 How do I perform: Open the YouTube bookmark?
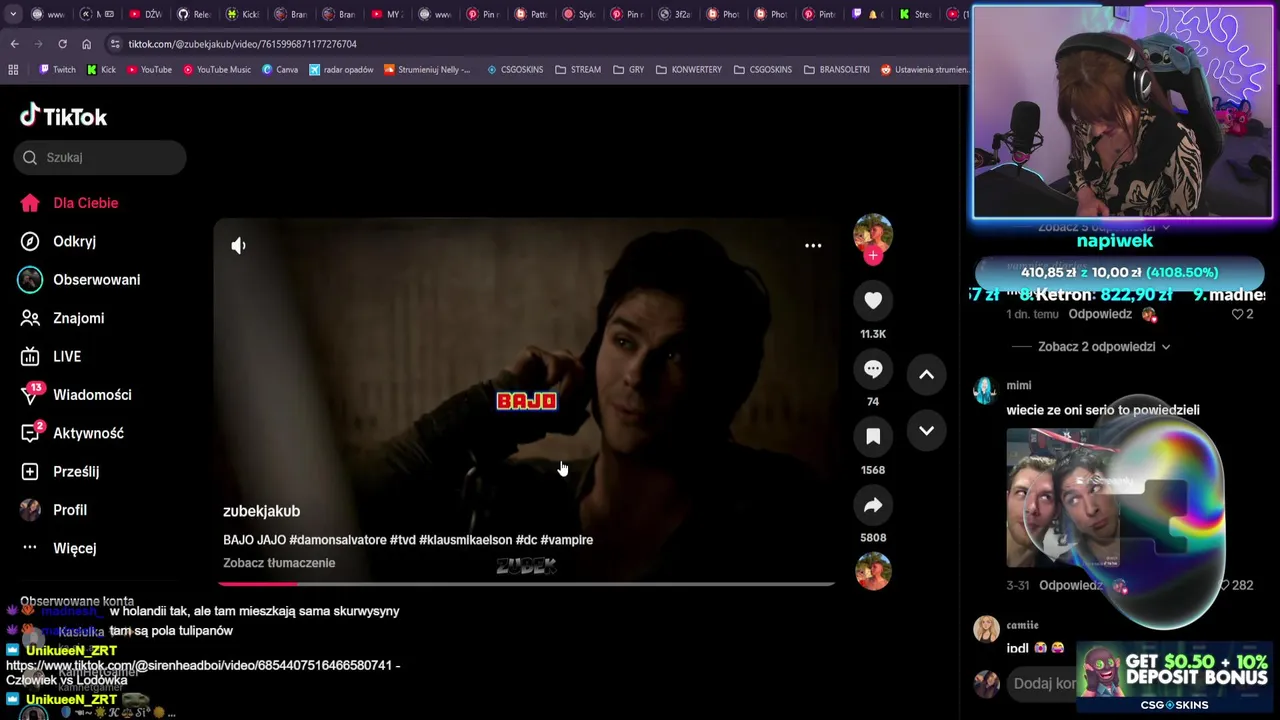149,70
